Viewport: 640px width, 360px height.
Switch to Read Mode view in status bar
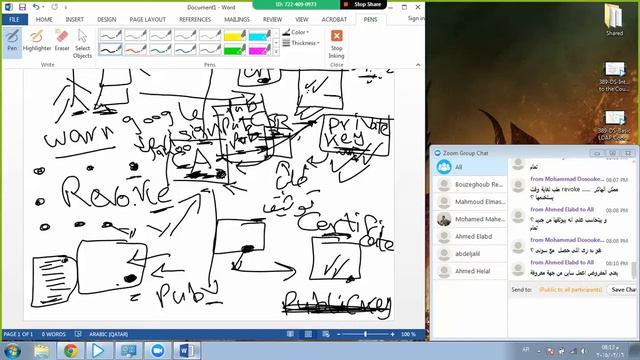[290, 334]
